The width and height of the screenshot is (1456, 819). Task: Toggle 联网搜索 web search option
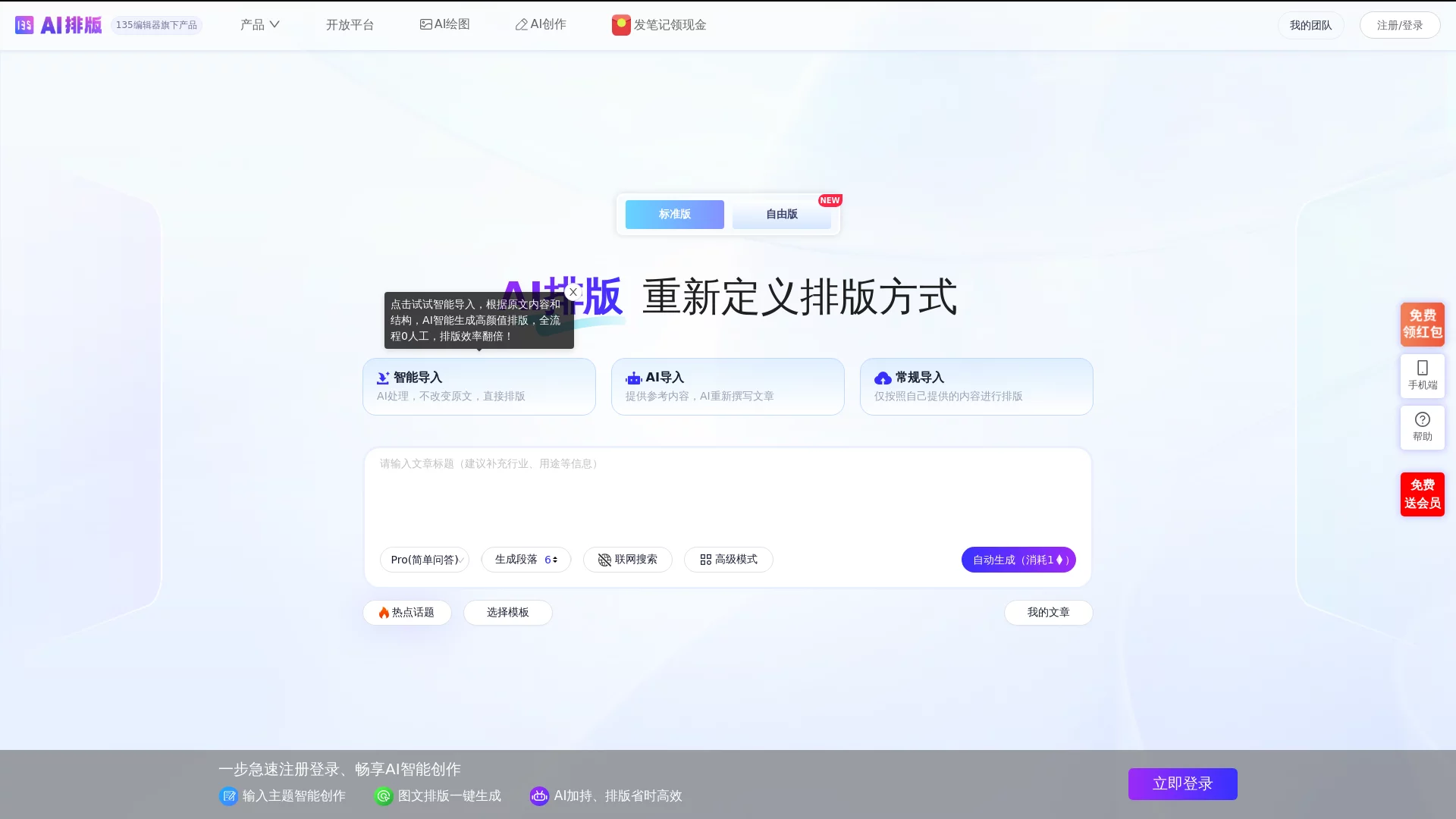[627, 559]
